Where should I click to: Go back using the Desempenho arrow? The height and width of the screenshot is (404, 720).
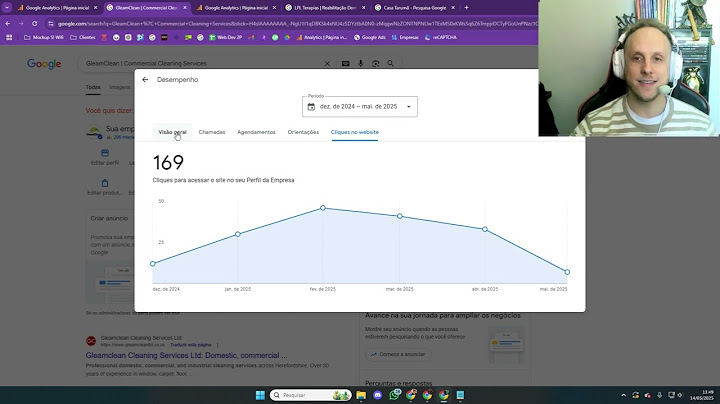coord(145,80)
